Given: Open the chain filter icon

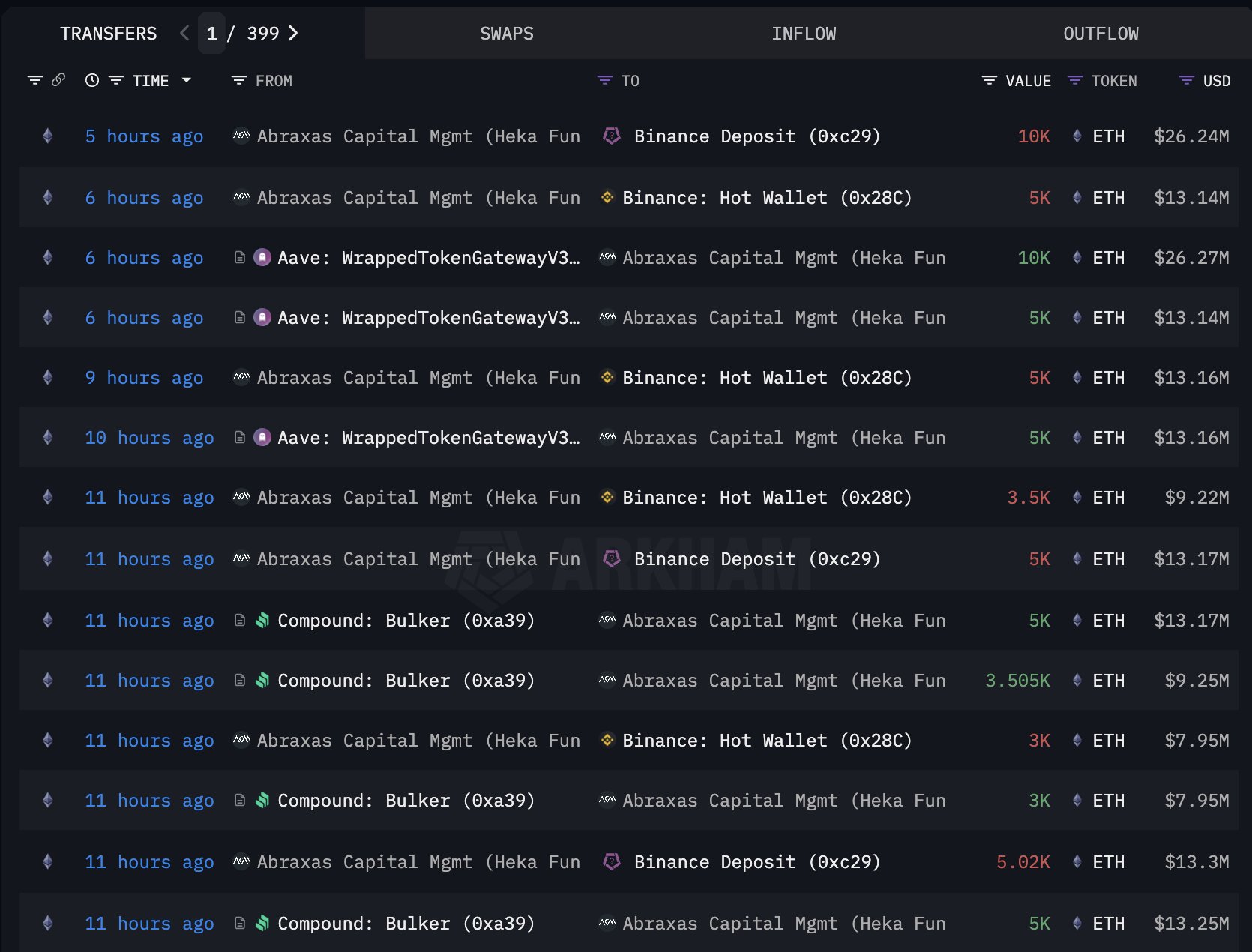Looking at the screenshot, I should click(34, 80).
